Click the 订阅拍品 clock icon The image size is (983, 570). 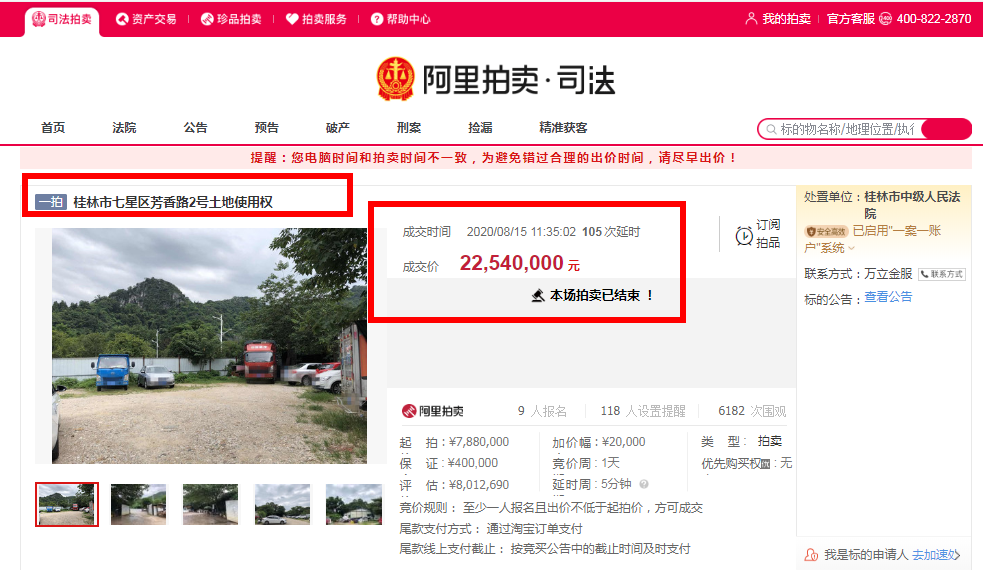pyautogui.click(x=744, y=236)
